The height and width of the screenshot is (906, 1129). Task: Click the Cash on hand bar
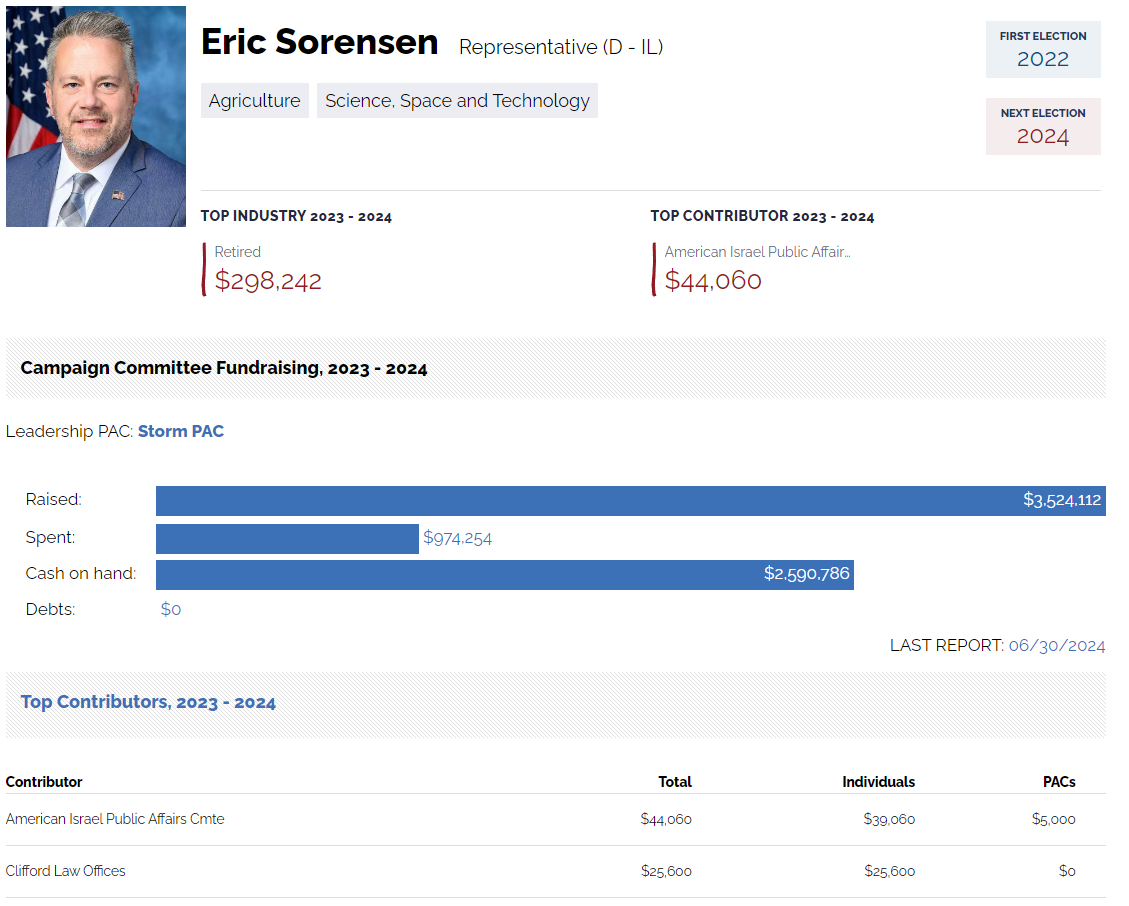click(504, 575)
